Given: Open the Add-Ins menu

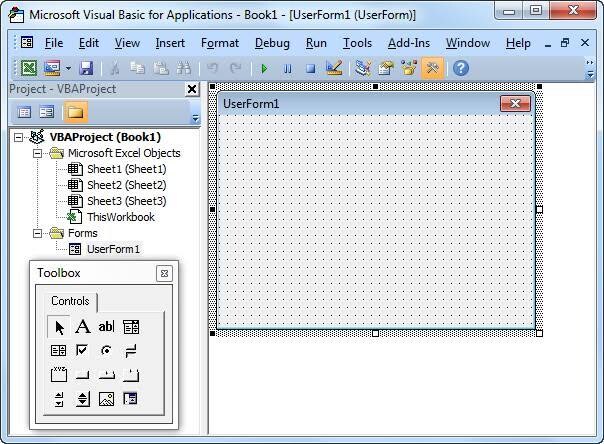Looking at the screenshot, I should 409,43.
